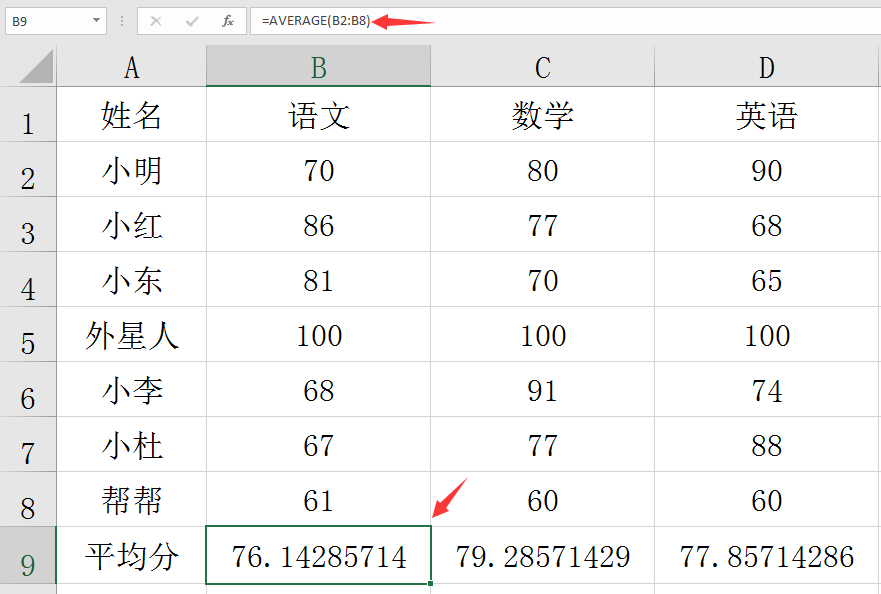Select column C header

point(542,67)
